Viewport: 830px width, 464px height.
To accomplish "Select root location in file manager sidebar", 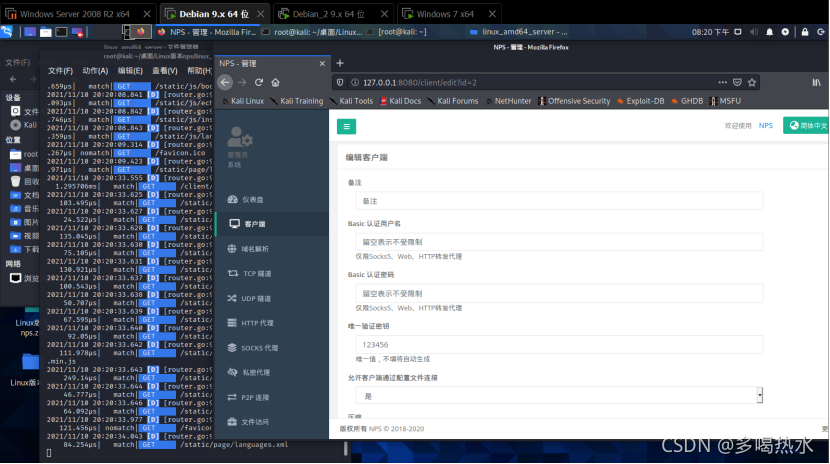I will pos(24,154).
